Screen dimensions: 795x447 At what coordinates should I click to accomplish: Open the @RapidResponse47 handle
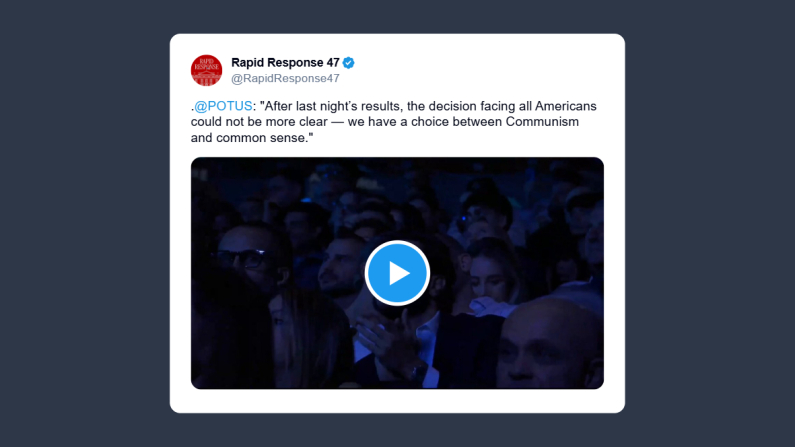[285, 79]
